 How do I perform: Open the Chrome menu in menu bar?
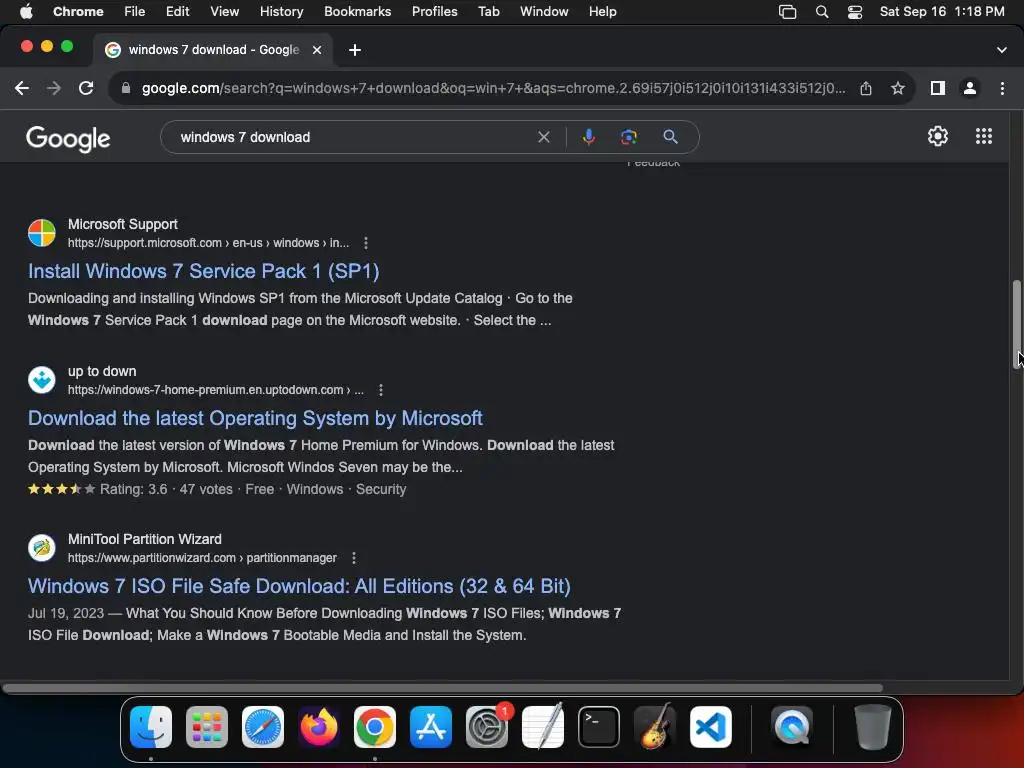pos(78,12)
